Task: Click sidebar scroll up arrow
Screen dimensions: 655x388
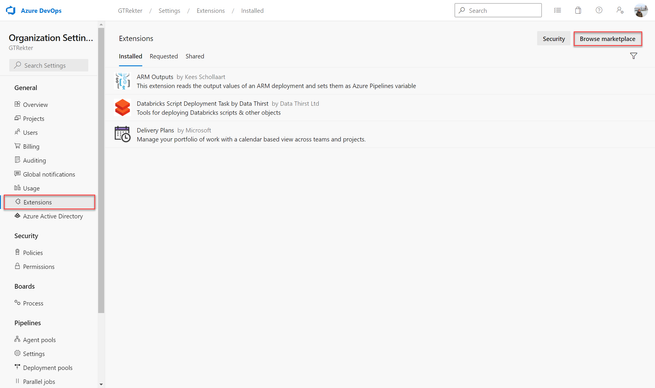Action: (101, 25)
